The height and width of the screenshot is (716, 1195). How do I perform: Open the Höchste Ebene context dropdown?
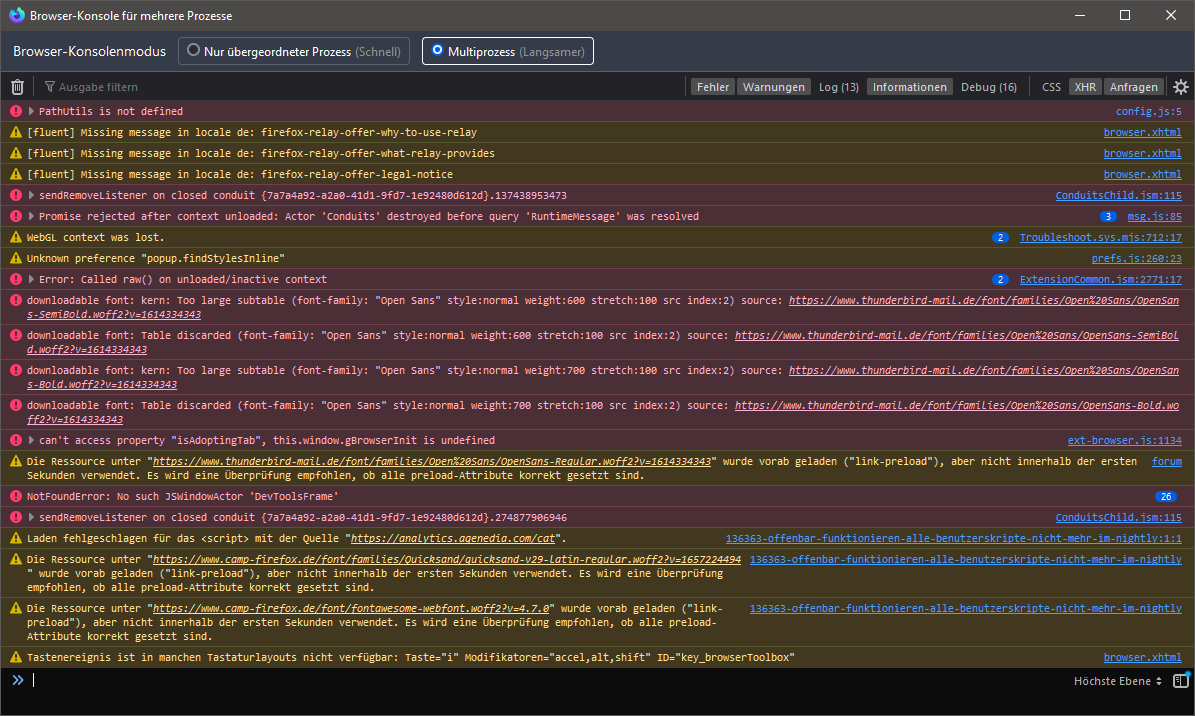[x=1118, y=681]
